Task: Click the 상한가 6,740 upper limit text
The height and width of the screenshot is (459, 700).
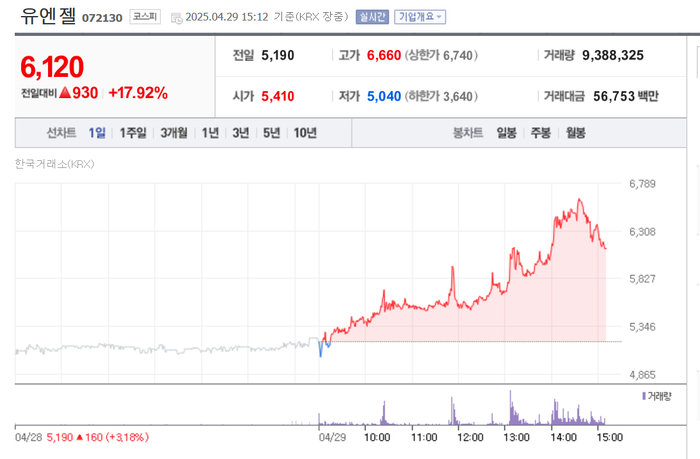Action: [441, 55]
